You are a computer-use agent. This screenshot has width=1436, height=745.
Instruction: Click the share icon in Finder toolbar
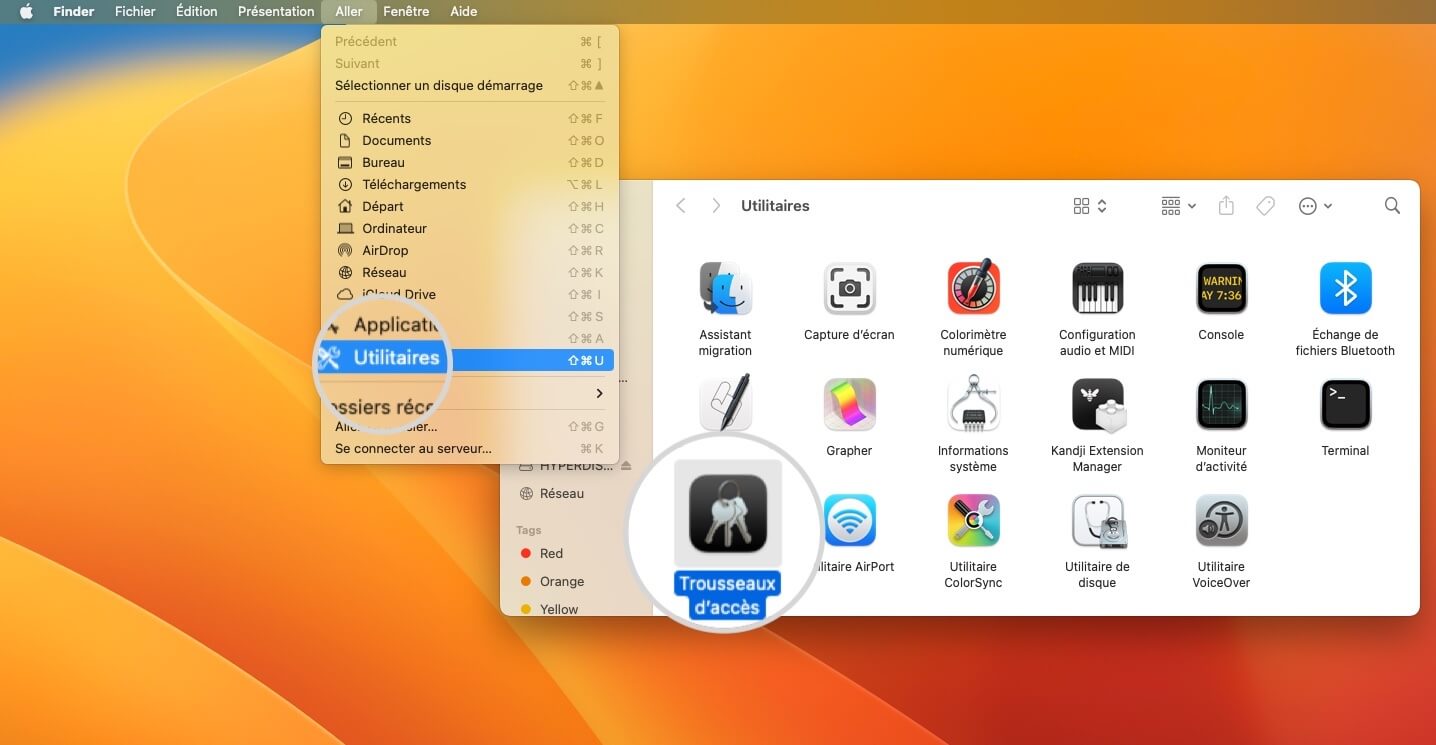1226,205
